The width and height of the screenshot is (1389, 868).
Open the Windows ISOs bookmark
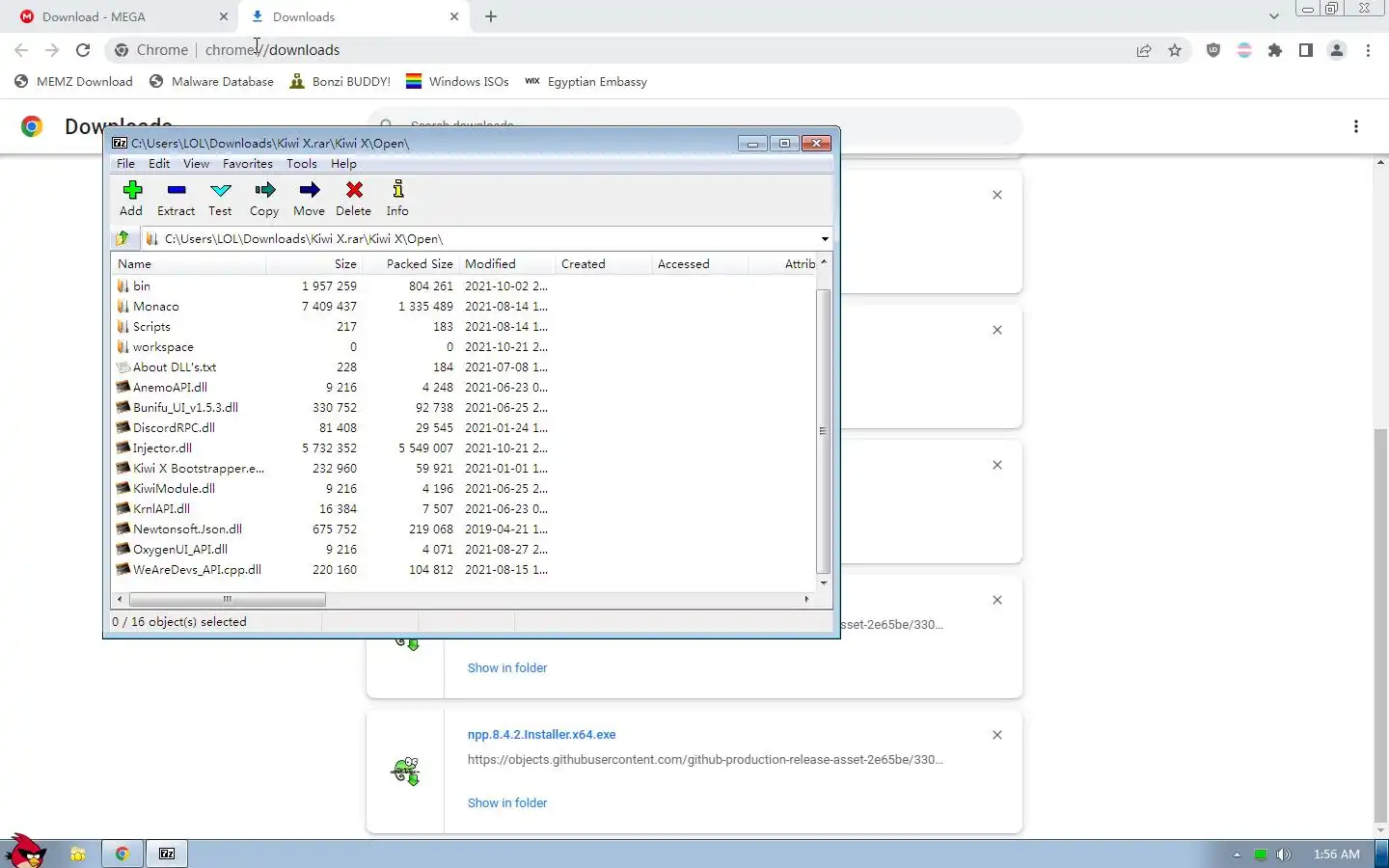457,82
